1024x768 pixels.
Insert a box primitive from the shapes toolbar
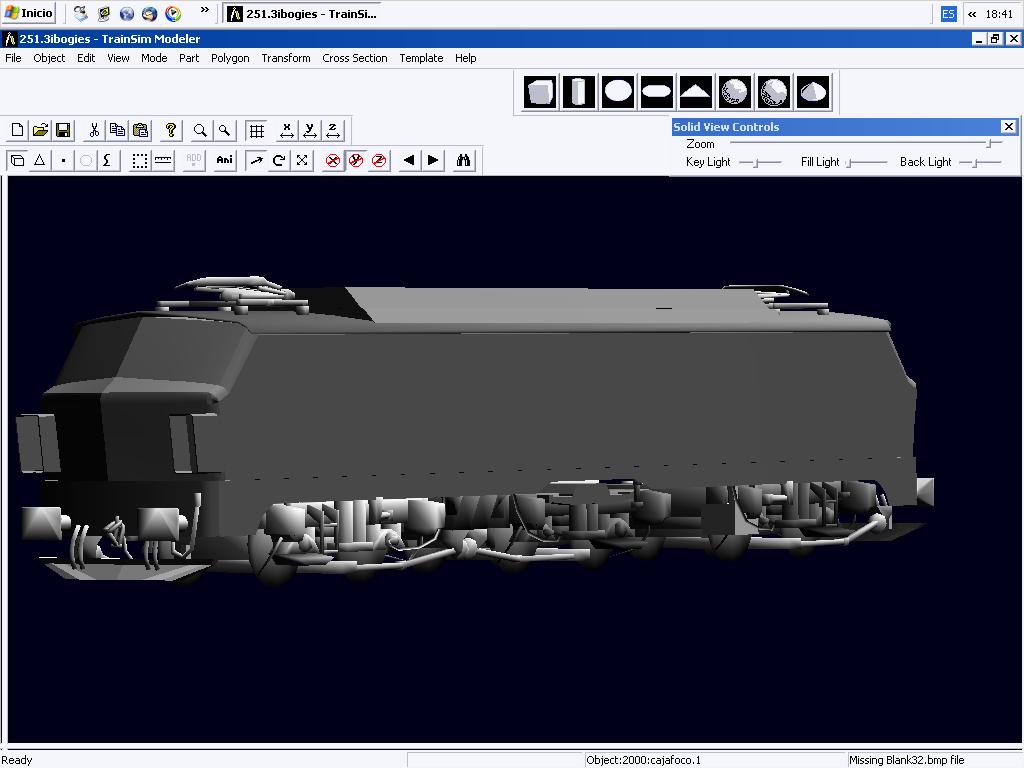click(x=540, y=93)
